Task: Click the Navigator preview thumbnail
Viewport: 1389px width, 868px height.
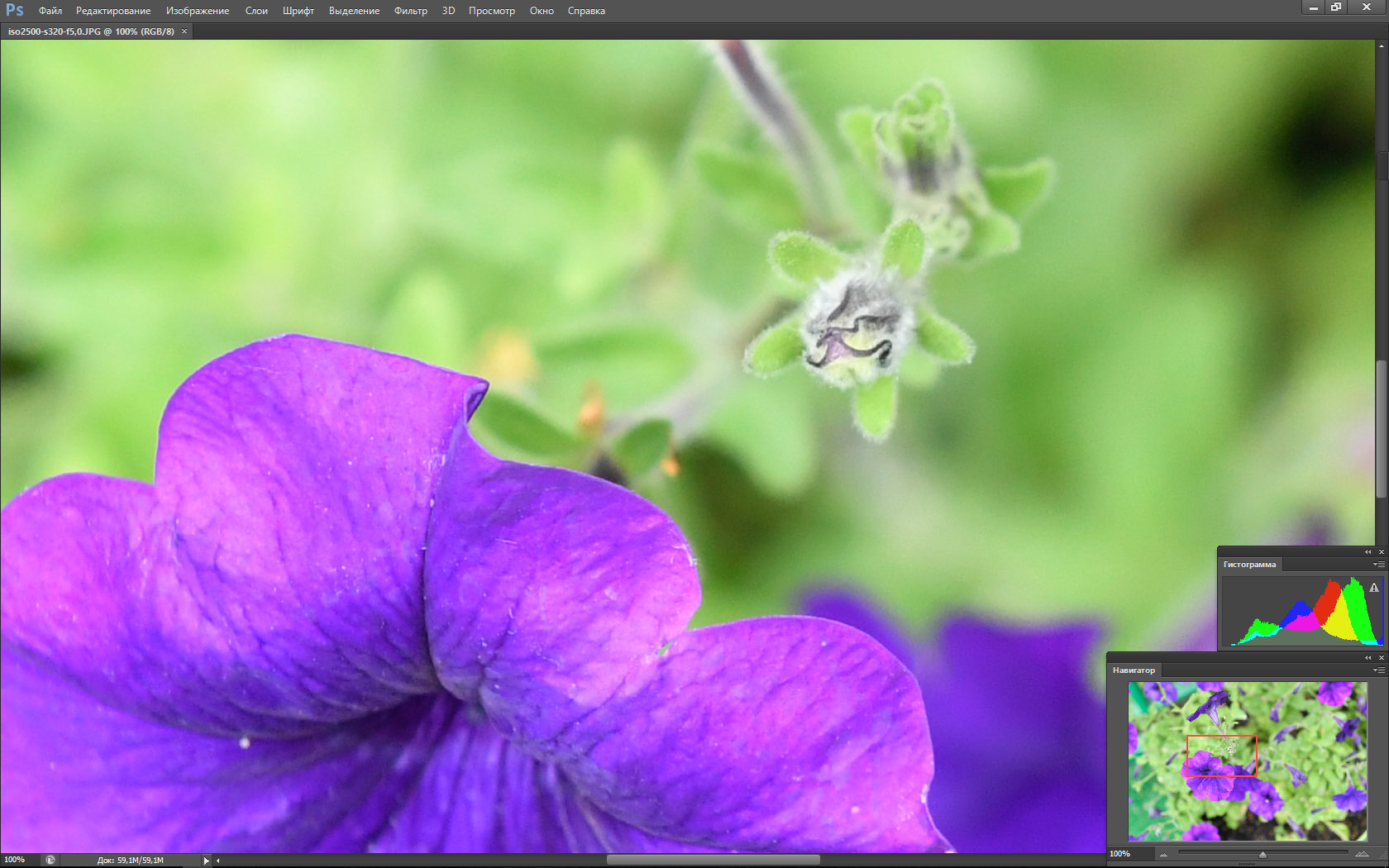Action: click(x=1248, y=761)
